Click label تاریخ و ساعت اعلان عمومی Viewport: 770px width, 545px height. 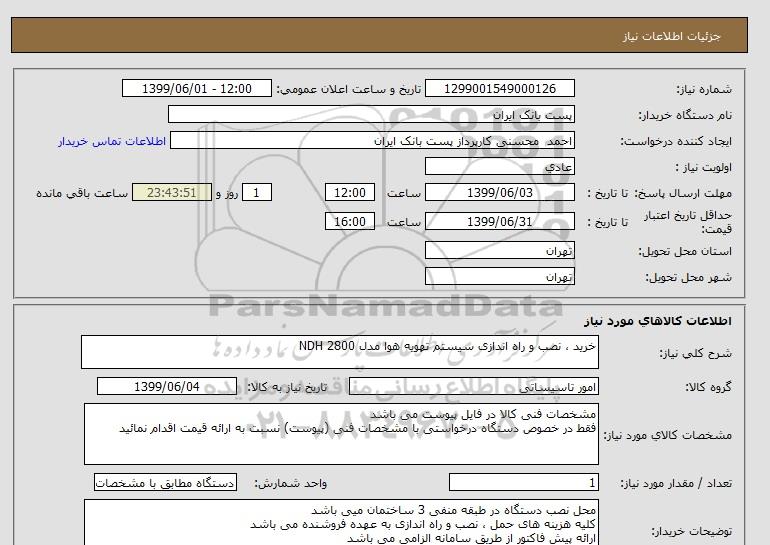point(349,89)
